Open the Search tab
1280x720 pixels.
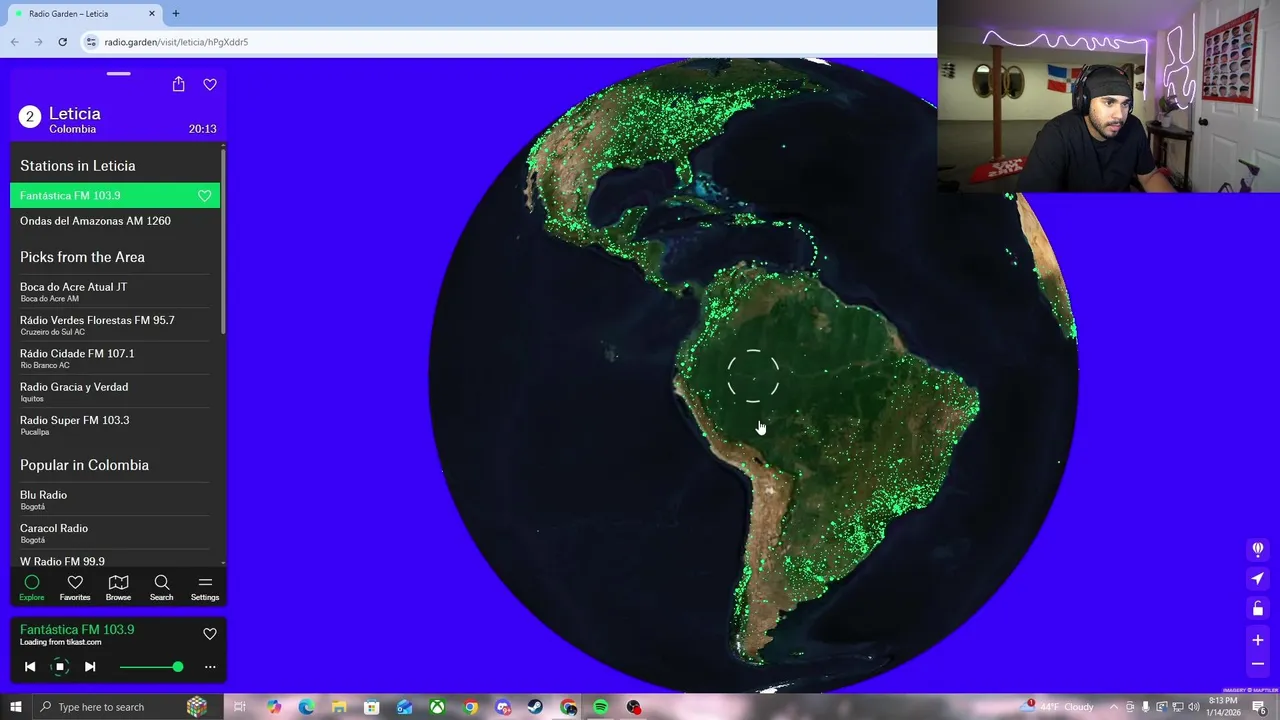click(161, 588)
